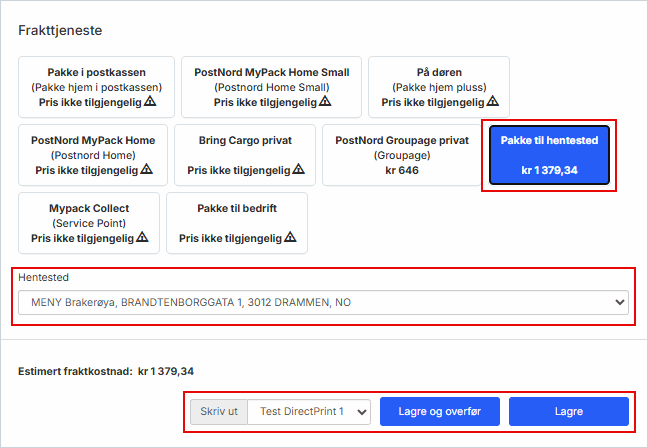This screenshot has height=448, width=648.
Task: Click the Lagre button
Action: point(568,412)
